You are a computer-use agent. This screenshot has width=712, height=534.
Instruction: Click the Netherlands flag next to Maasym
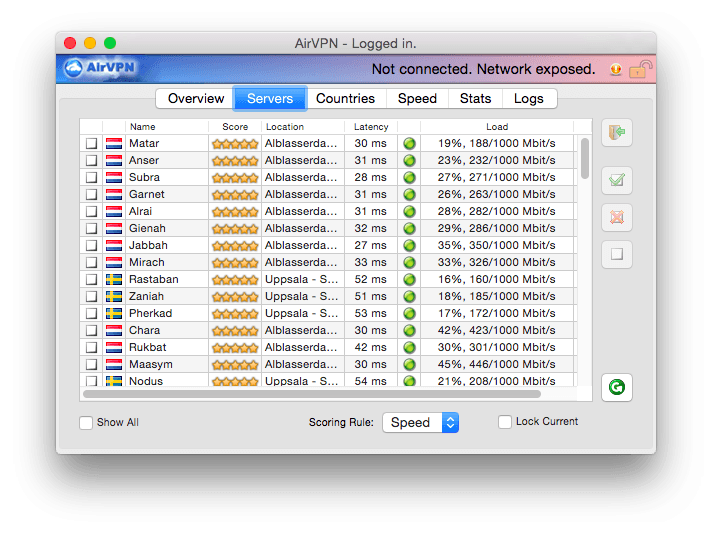(114, 365)
